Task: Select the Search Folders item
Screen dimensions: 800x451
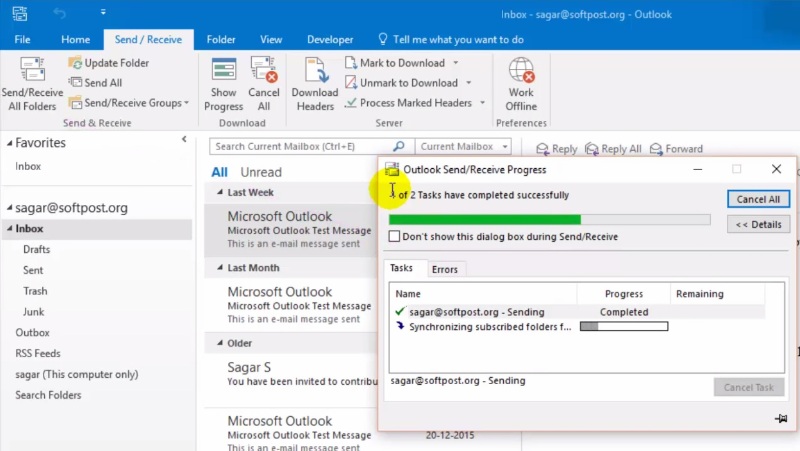Action: (48, 395)
